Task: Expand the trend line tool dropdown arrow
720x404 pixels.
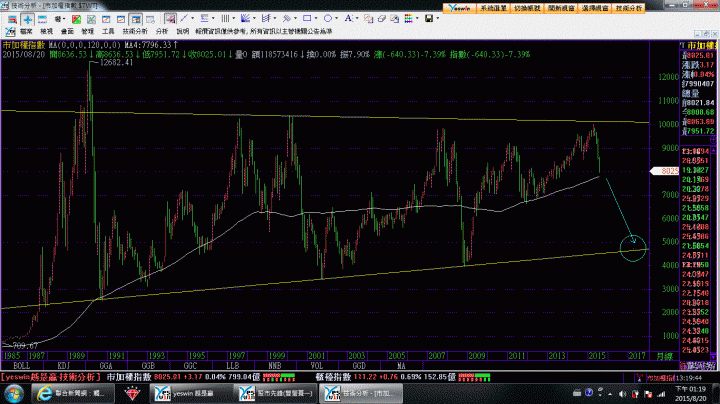Action: 192,19
